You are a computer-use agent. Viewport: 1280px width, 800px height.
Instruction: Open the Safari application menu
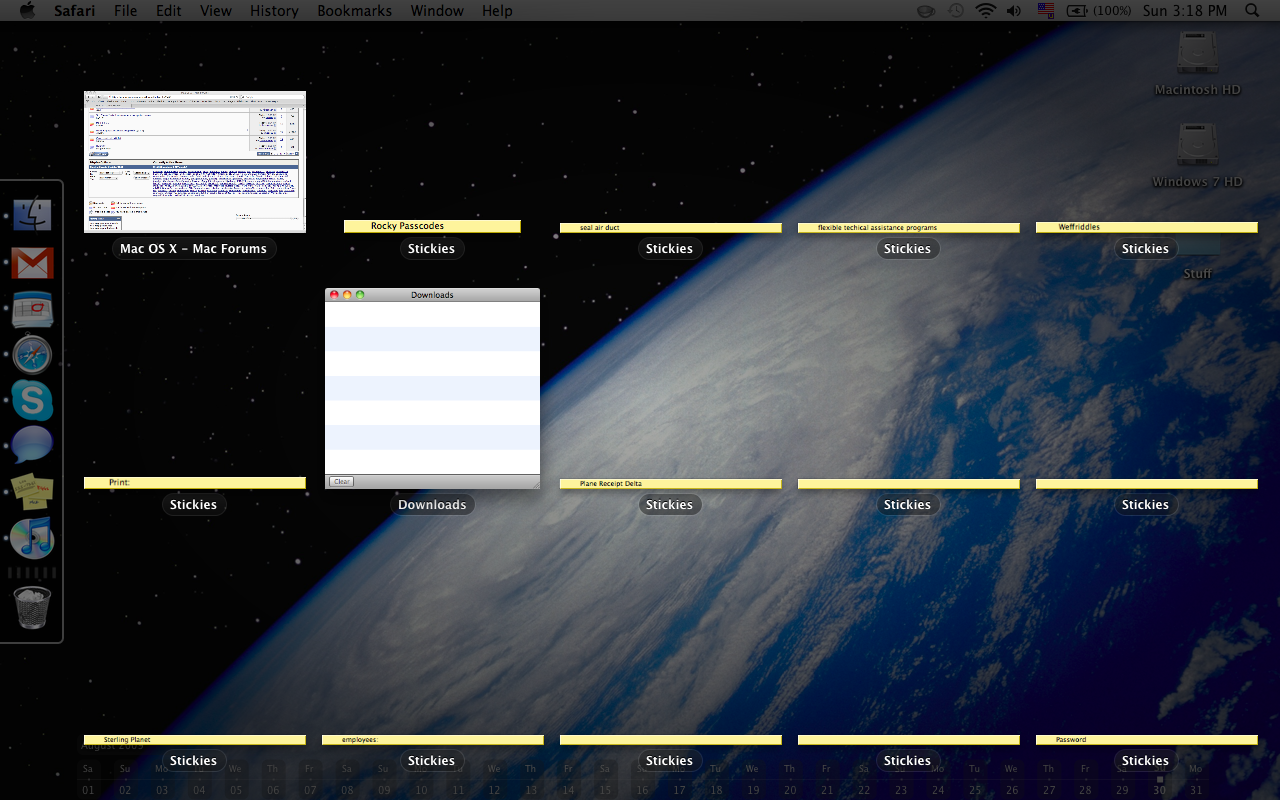tap(75, 11)
